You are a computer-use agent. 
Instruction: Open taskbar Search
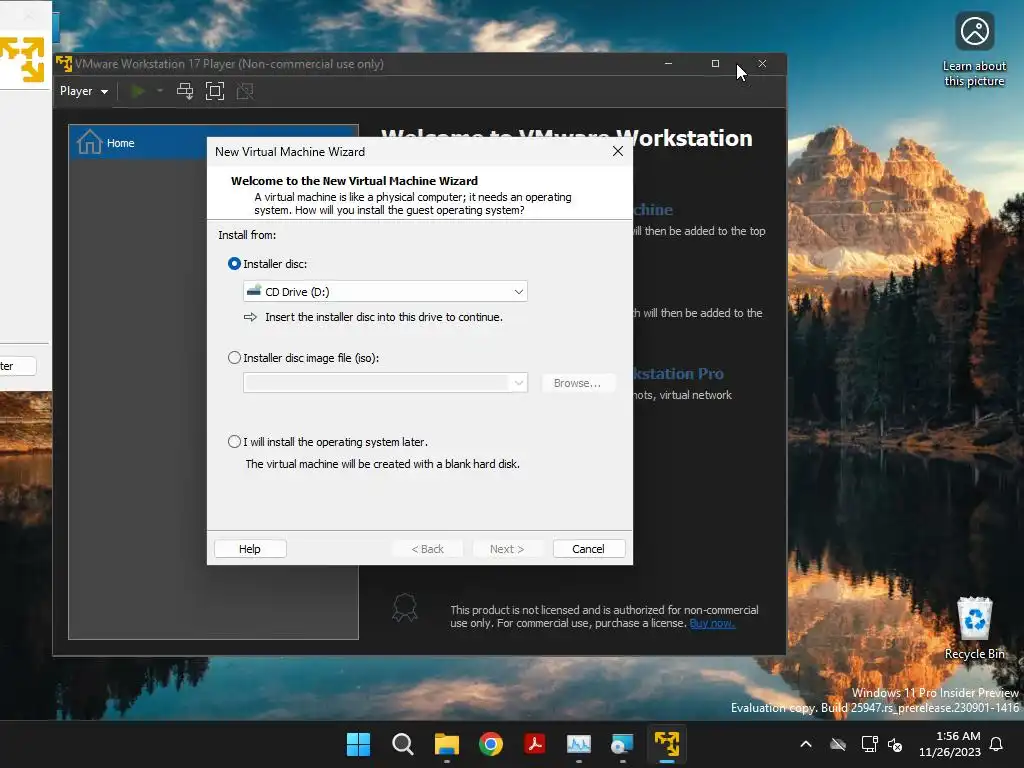[402, 744]
